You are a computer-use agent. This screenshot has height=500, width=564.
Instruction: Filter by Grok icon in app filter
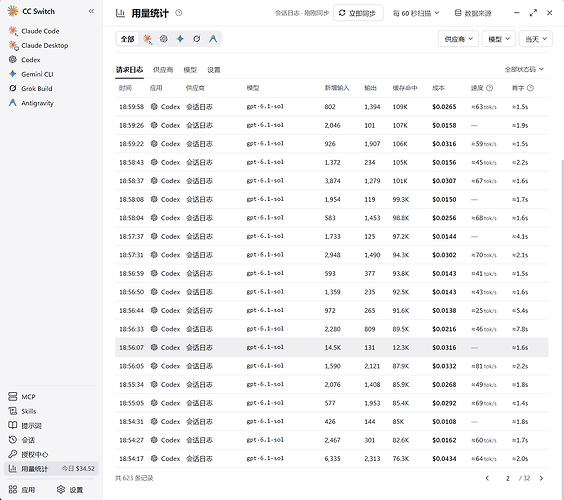tap(197, 39)
